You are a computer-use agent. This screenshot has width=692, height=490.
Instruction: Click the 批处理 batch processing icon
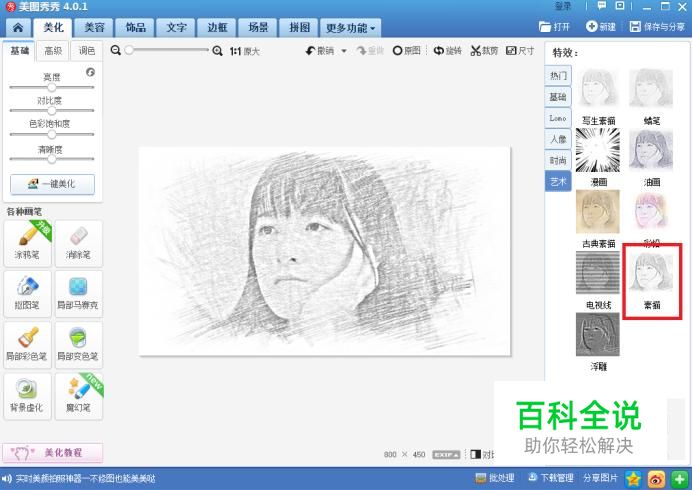click(x=481, y=478)
